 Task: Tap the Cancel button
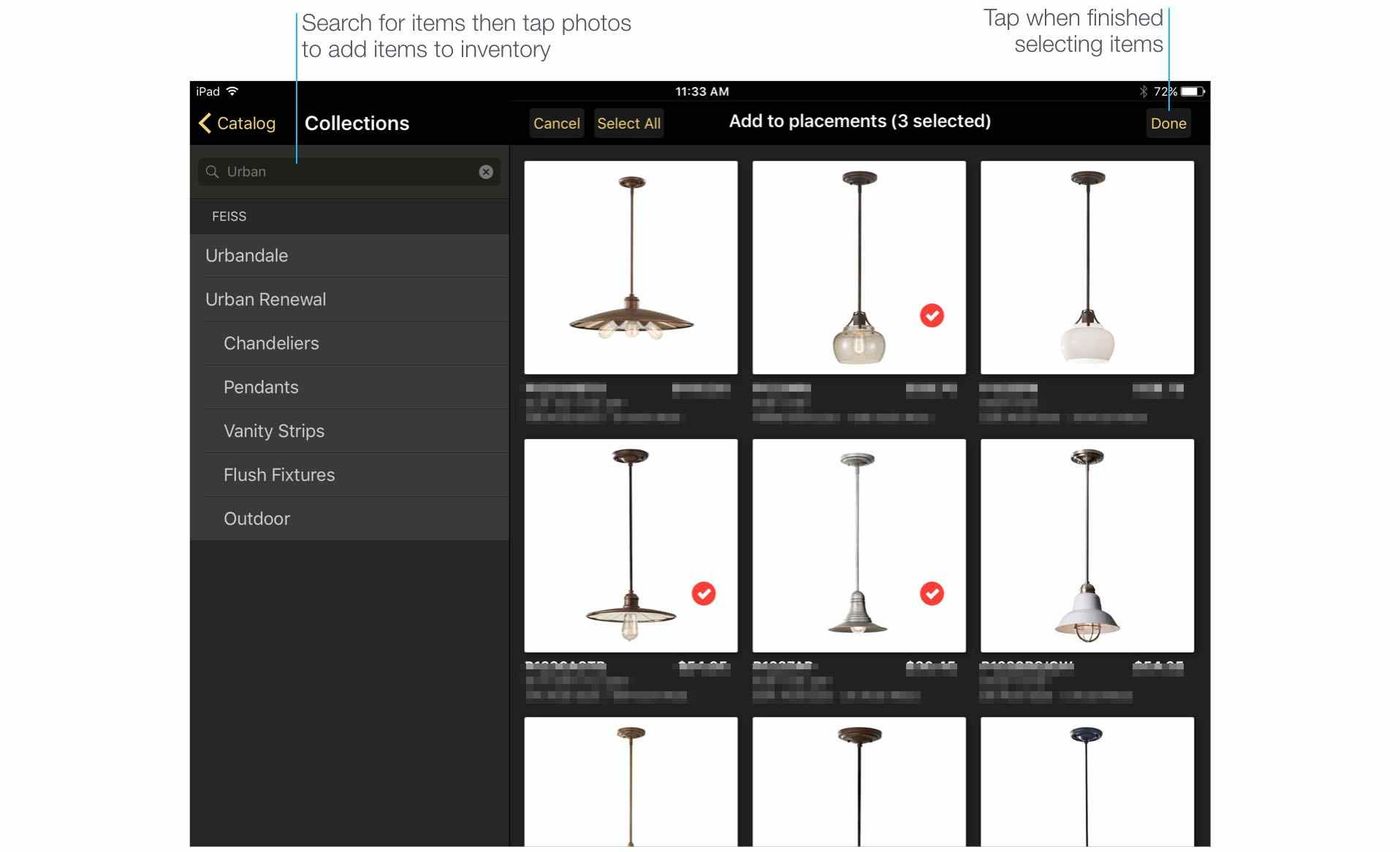coord(556,123)
